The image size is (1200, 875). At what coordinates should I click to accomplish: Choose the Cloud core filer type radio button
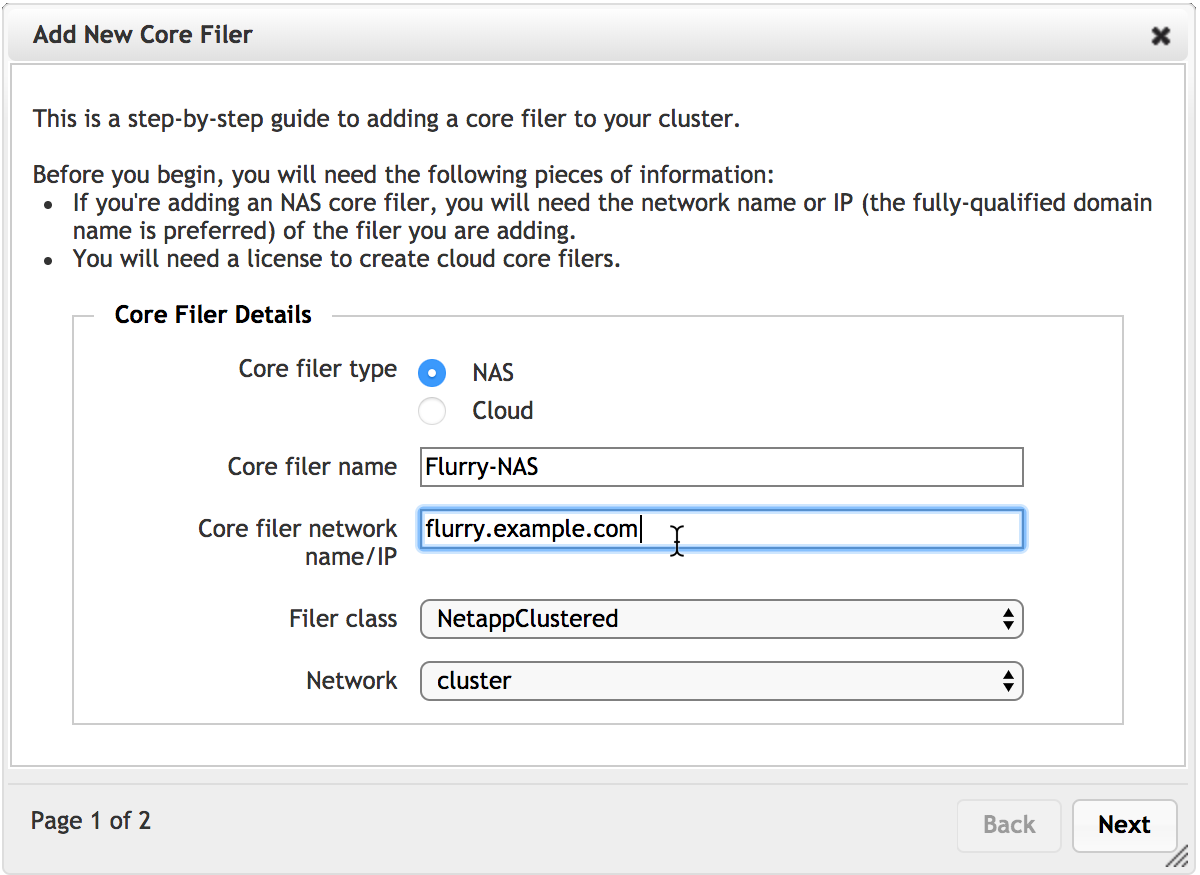(432, 411)
